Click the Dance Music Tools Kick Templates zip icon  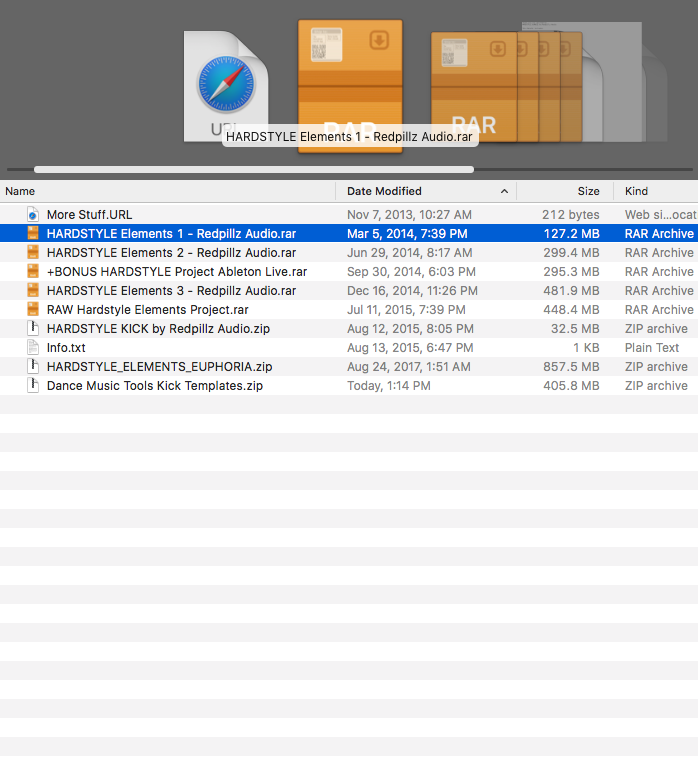tap(33, 386)
